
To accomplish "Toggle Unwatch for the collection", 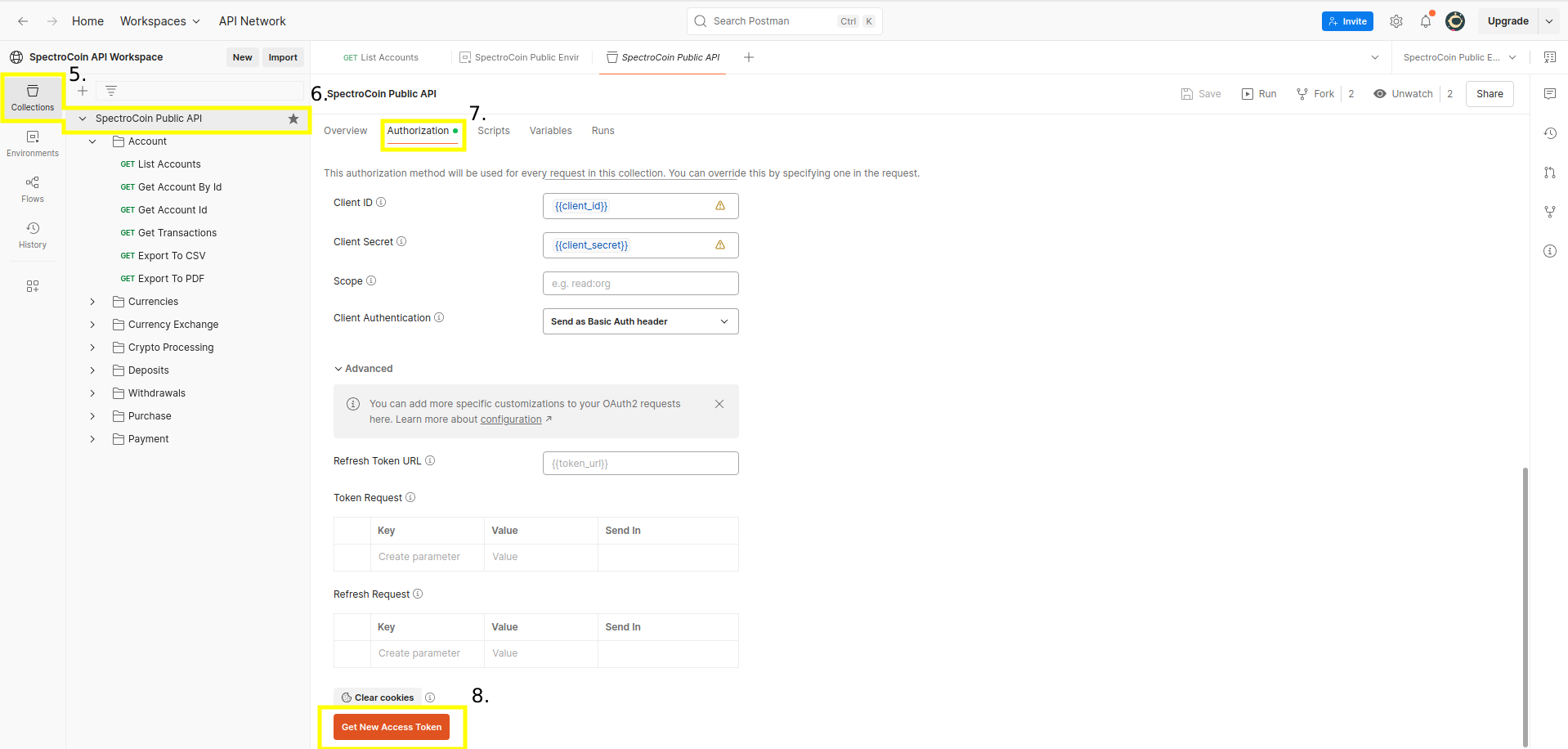I will pyautogui.click(x=1404, y=94).
